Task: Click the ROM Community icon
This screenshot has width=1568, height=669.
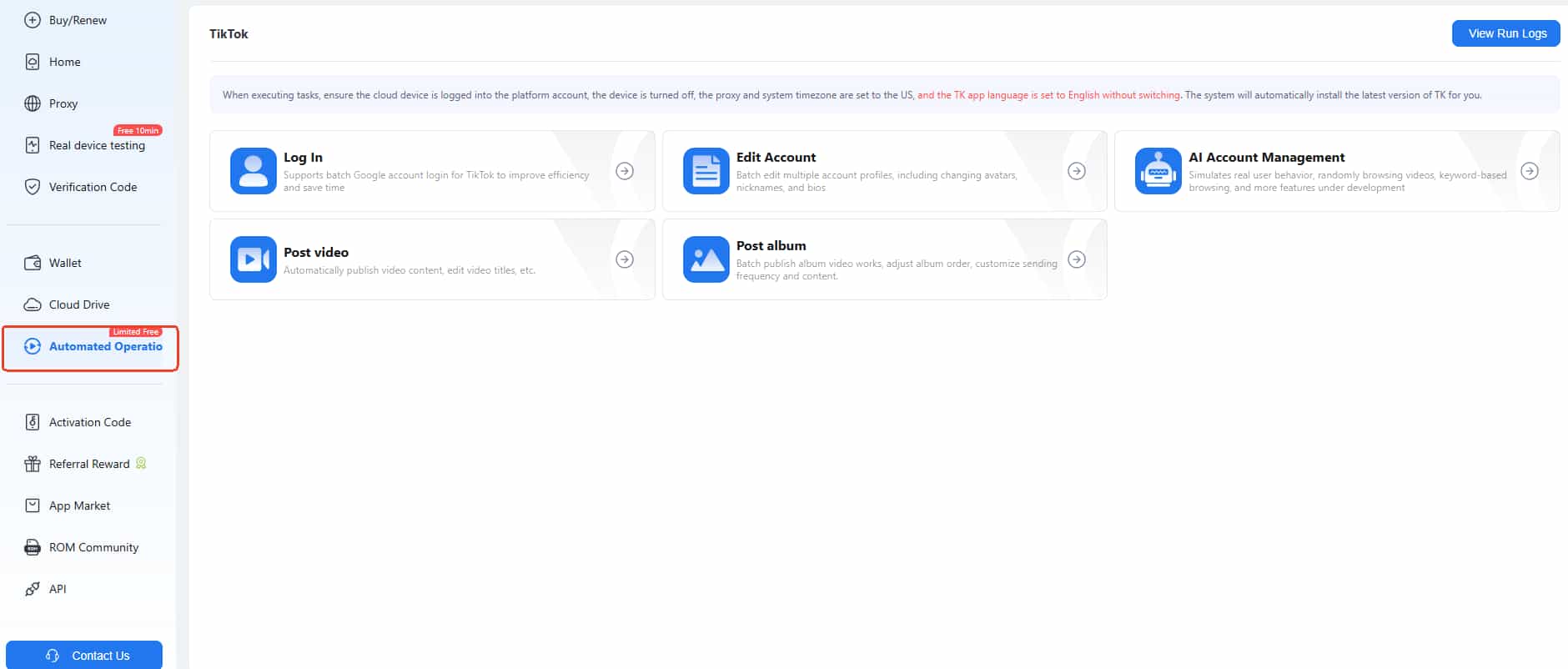Action: coord(33,547)
